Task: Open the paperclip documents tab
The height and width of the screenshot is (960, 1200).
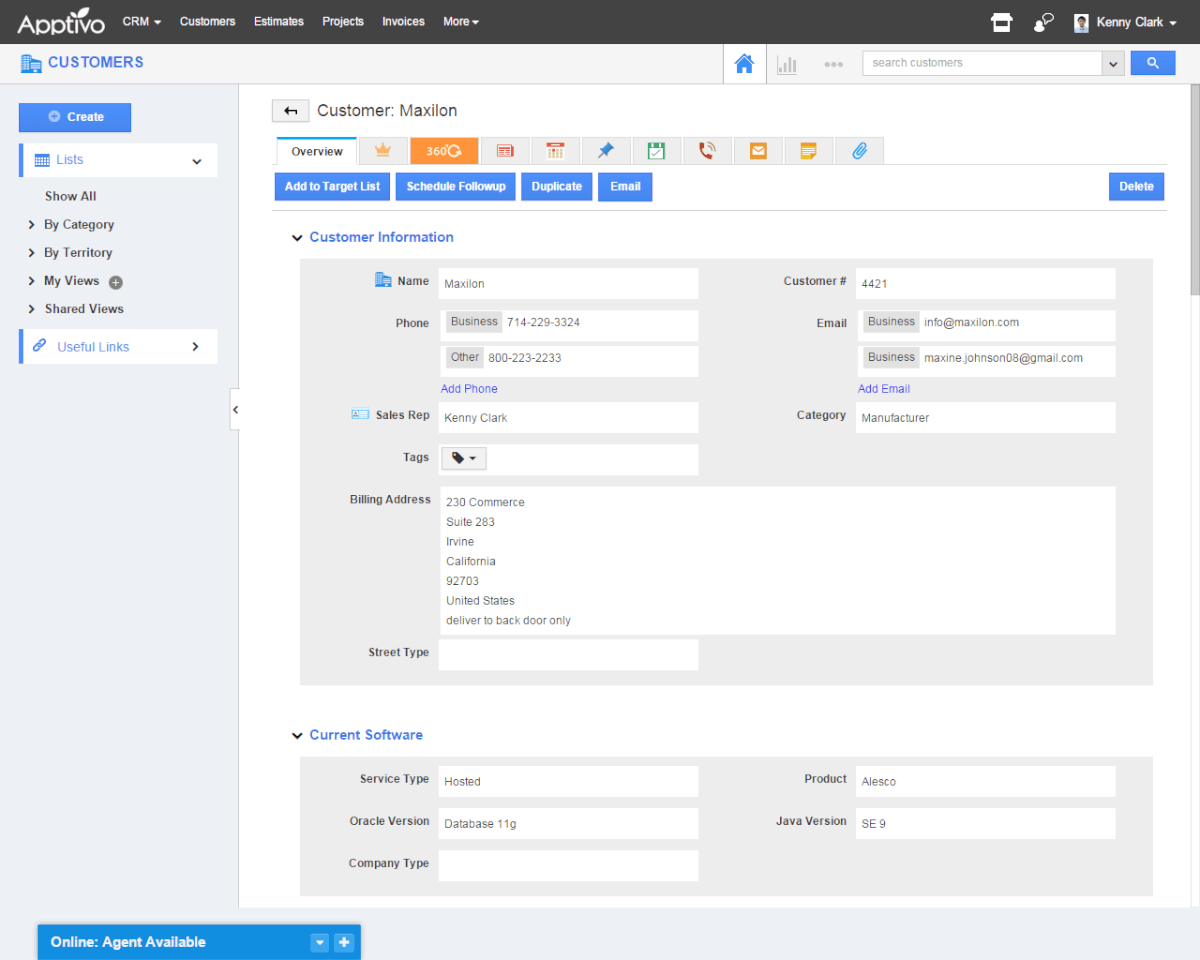Action: tap(859, 151)
